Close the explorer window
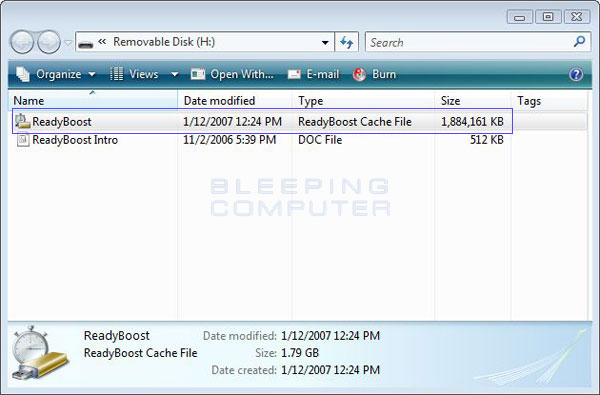 (577, 17)
